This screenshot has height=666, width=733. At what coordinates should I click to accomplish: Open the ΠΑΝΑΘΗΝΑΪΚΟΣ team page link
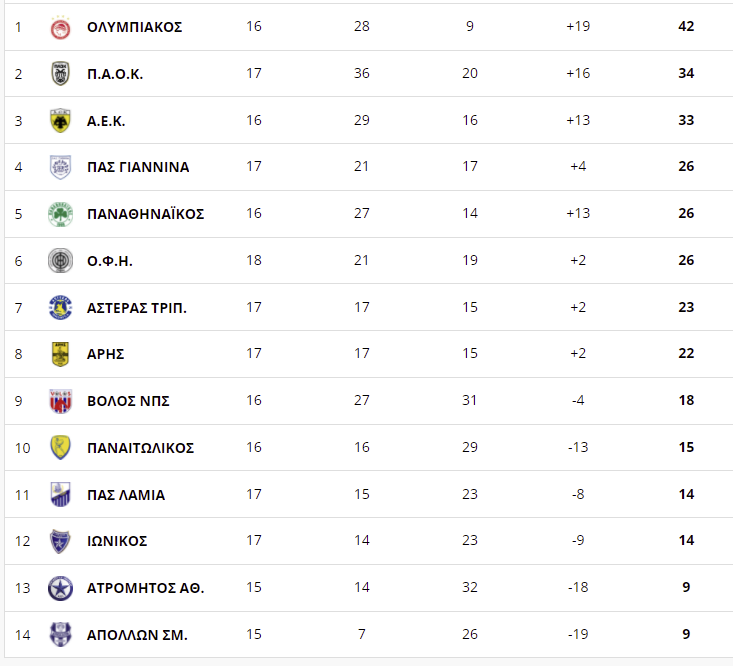145,214
